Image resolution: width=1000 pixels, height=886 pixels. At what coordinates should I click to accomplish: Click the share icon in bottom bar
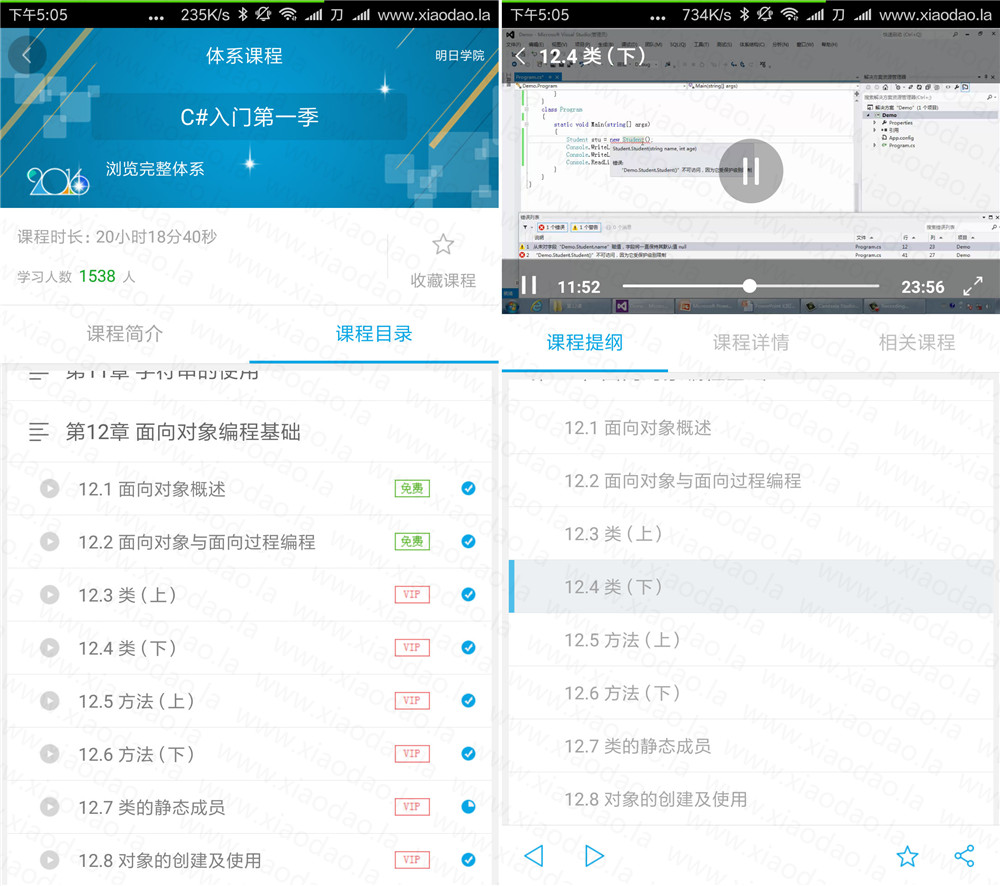[964, 856]
